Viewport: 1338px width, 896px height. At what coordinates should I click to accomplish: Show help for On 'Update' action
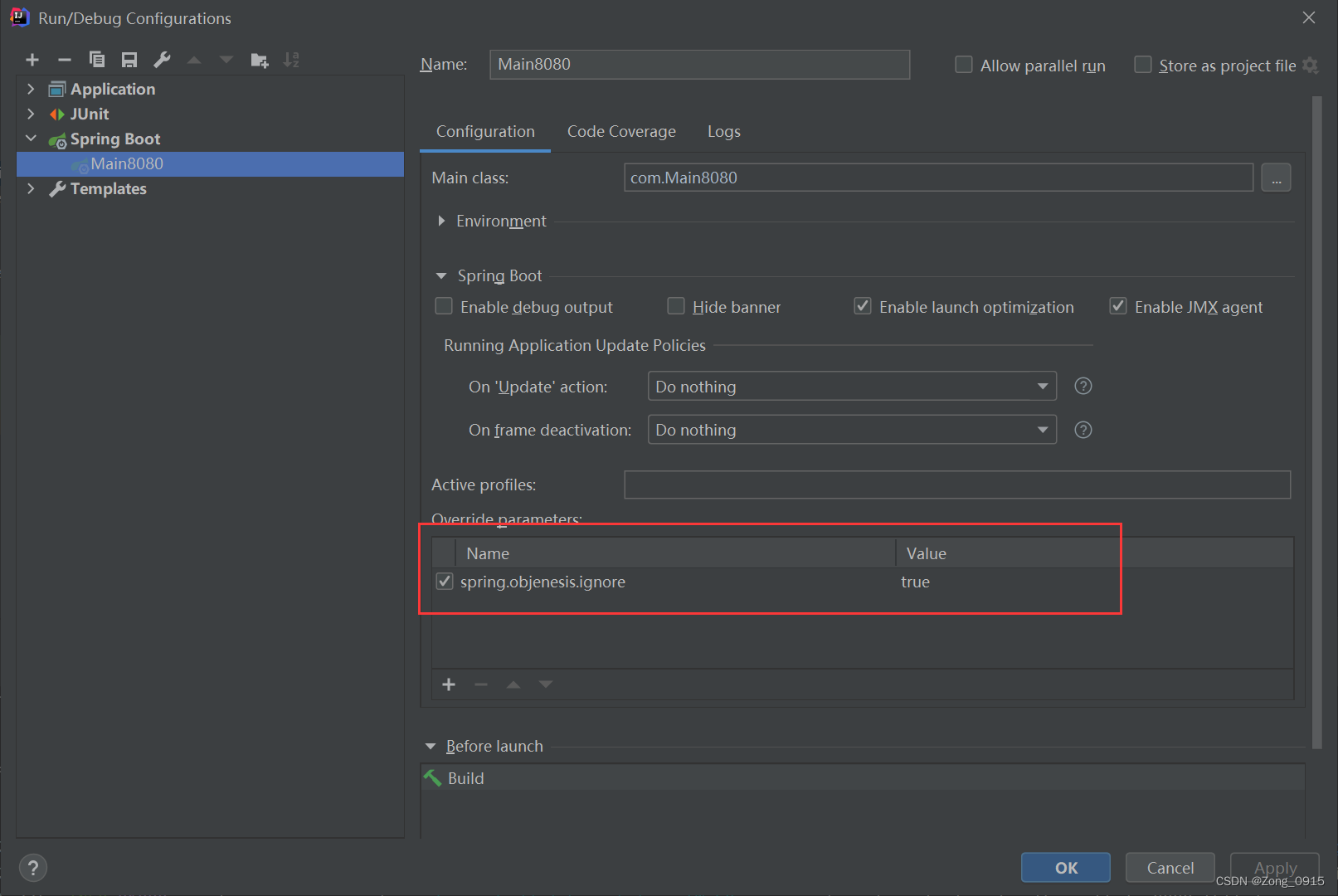click(1083, 386)
